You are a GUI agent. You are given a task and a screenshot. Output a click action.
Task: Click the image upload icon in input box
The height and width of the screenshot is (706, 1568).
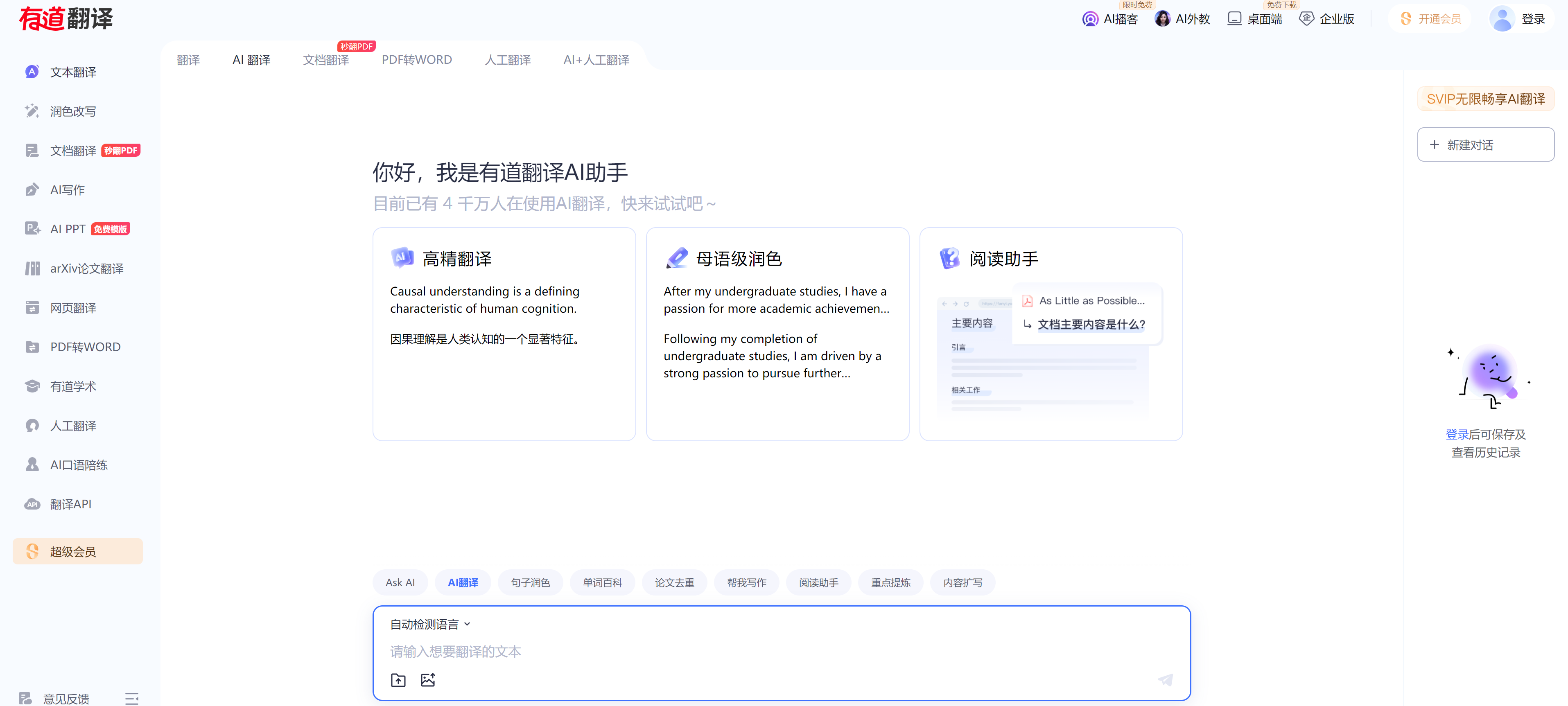click(428, 680)
